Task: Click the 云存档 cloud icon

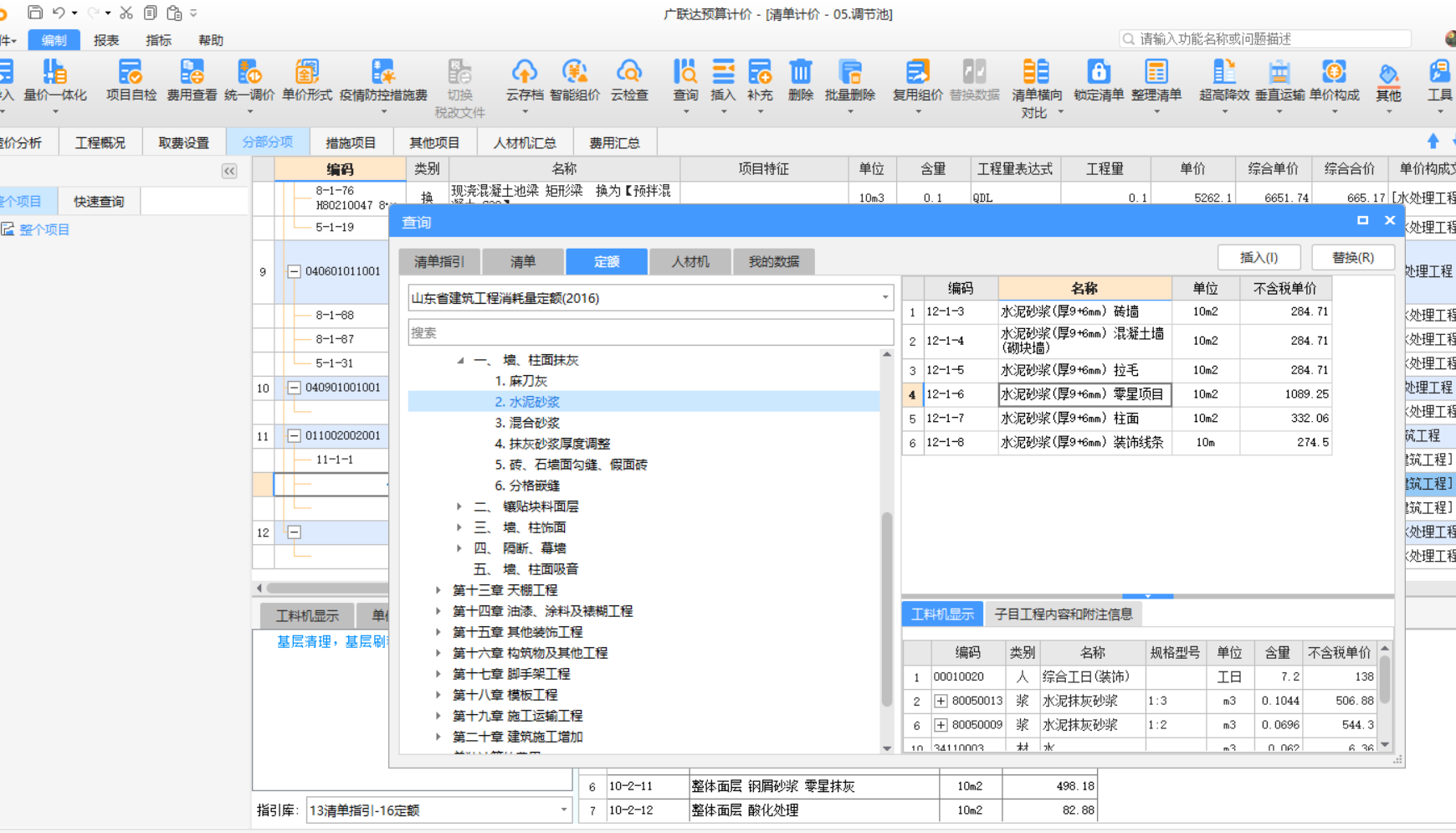Action: tap(525, 81)
